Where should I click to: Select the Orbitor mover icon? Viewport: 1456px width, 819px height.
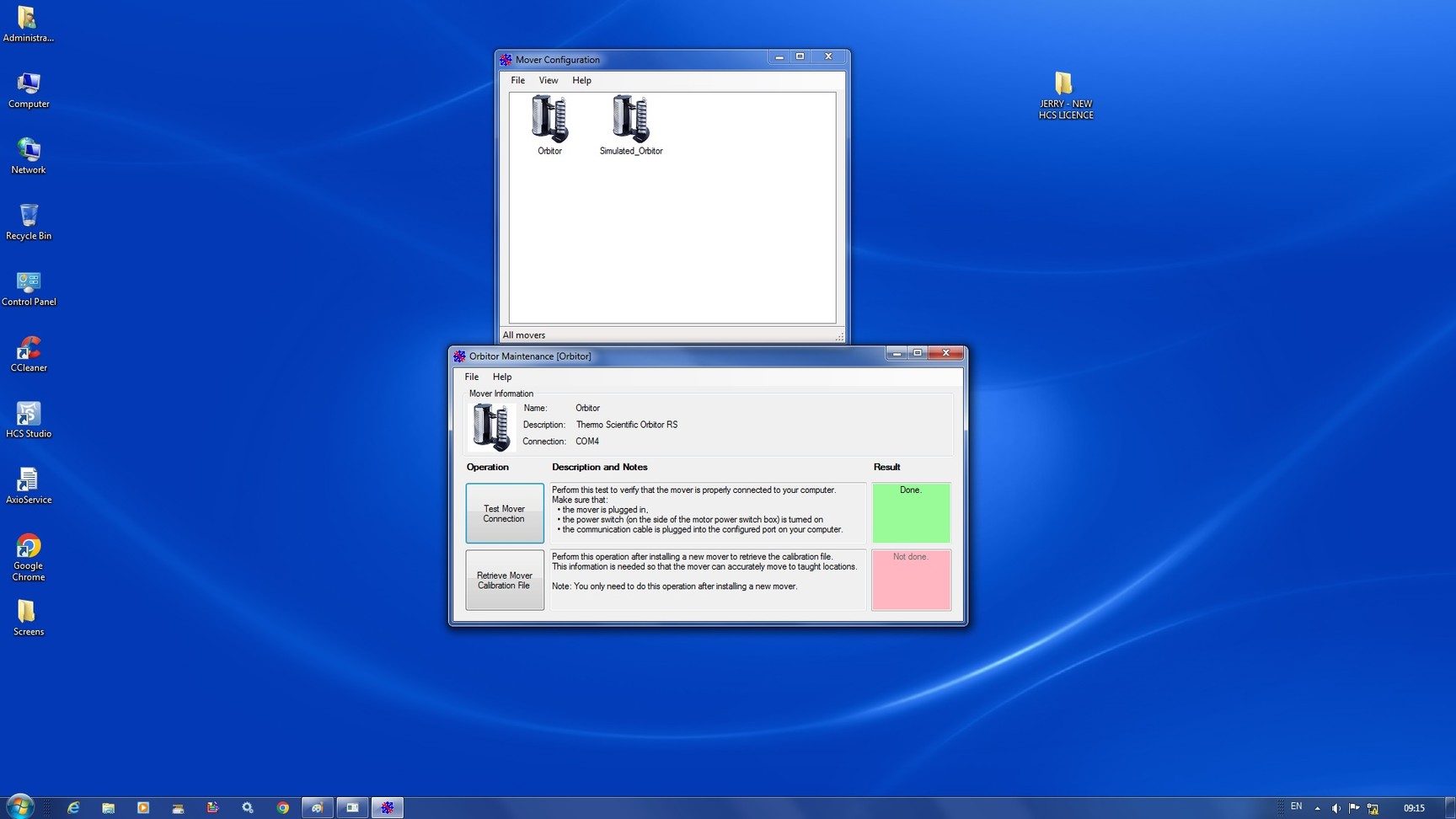(x=549, y=121)
